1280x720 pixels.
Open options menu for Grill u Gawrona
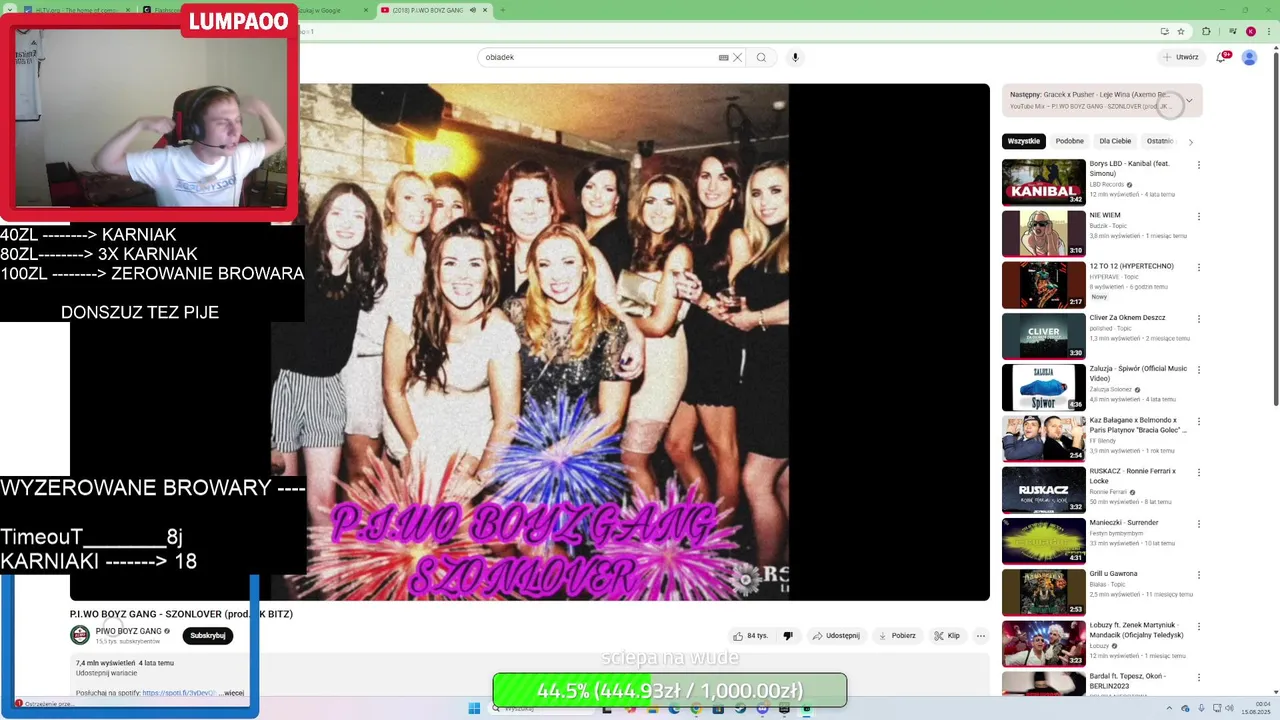coord(1199,575)
